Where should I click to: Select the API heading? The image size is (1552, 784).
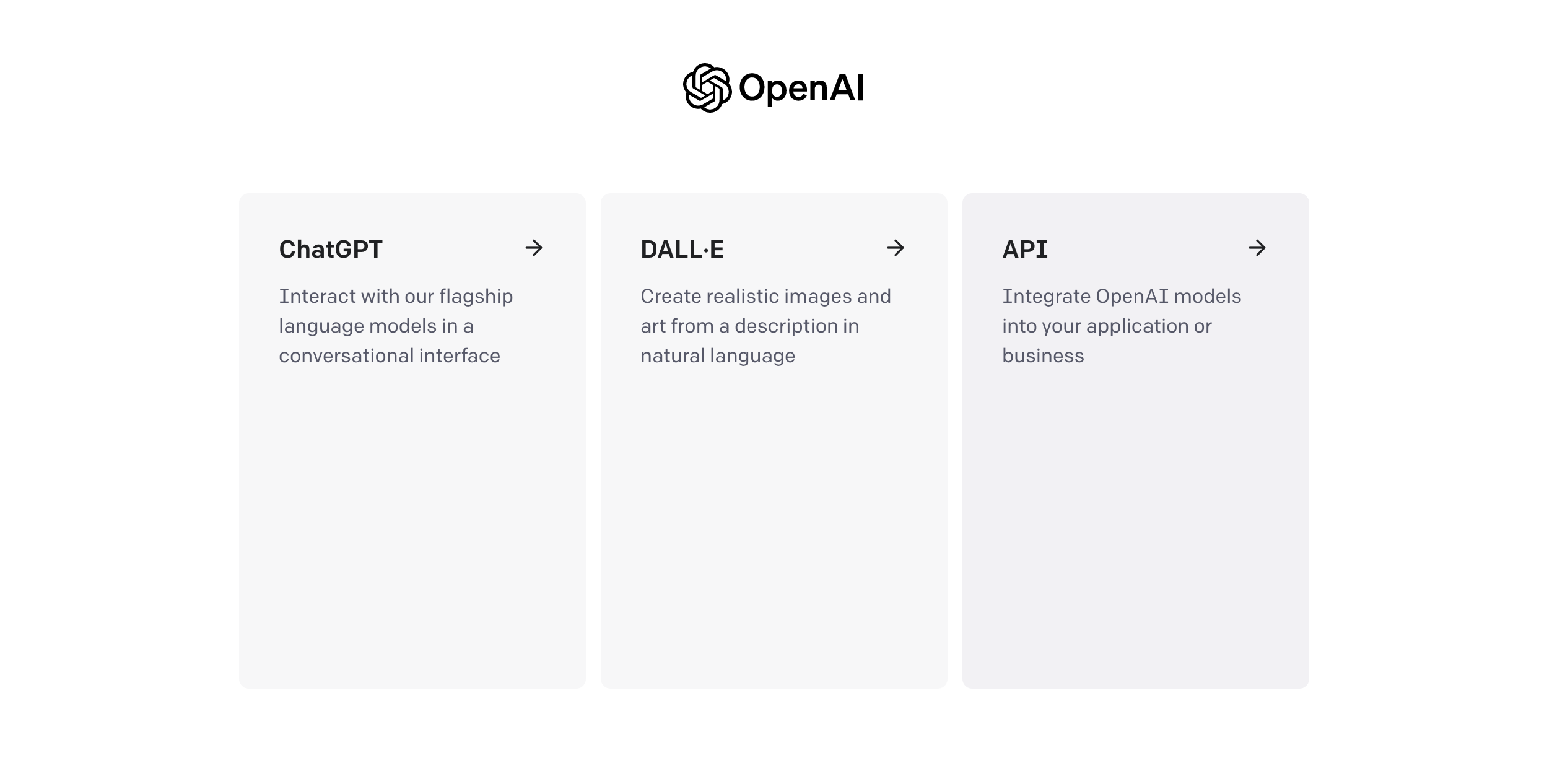(x=1025, y=250)
